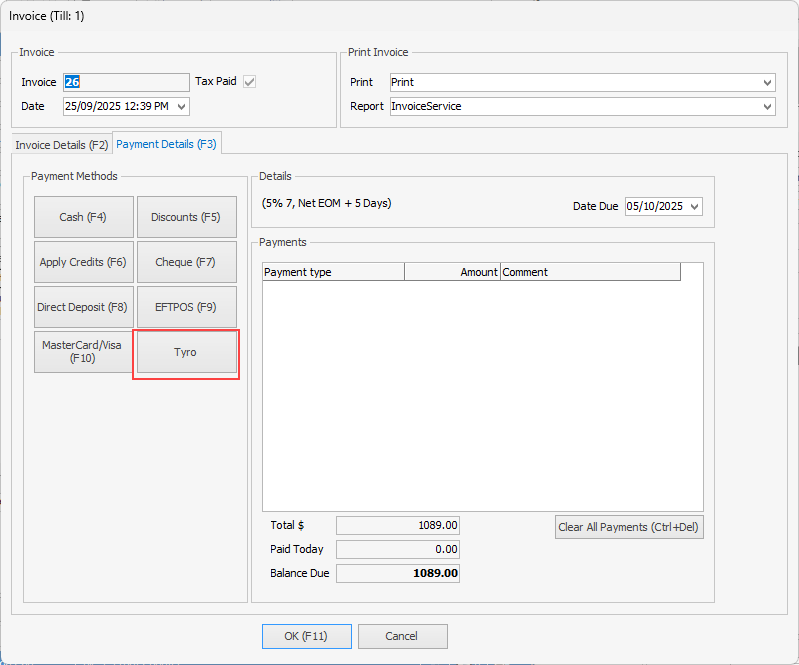Confirm with the OK (F11) button

(x=307, y=636)
